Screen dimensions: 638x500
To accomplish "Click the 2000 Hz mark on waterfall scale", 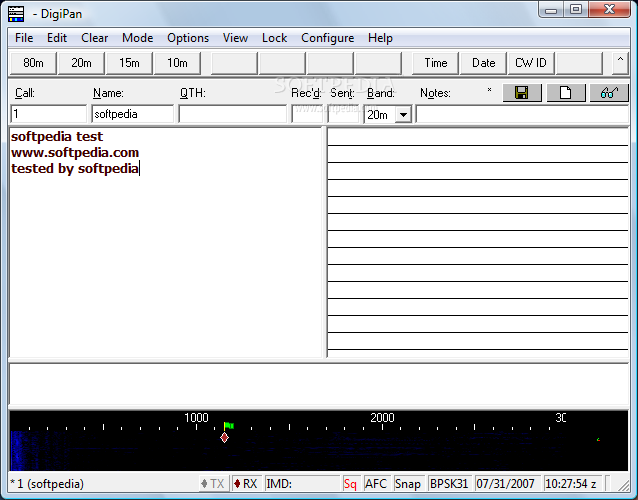I will point(382,418).
